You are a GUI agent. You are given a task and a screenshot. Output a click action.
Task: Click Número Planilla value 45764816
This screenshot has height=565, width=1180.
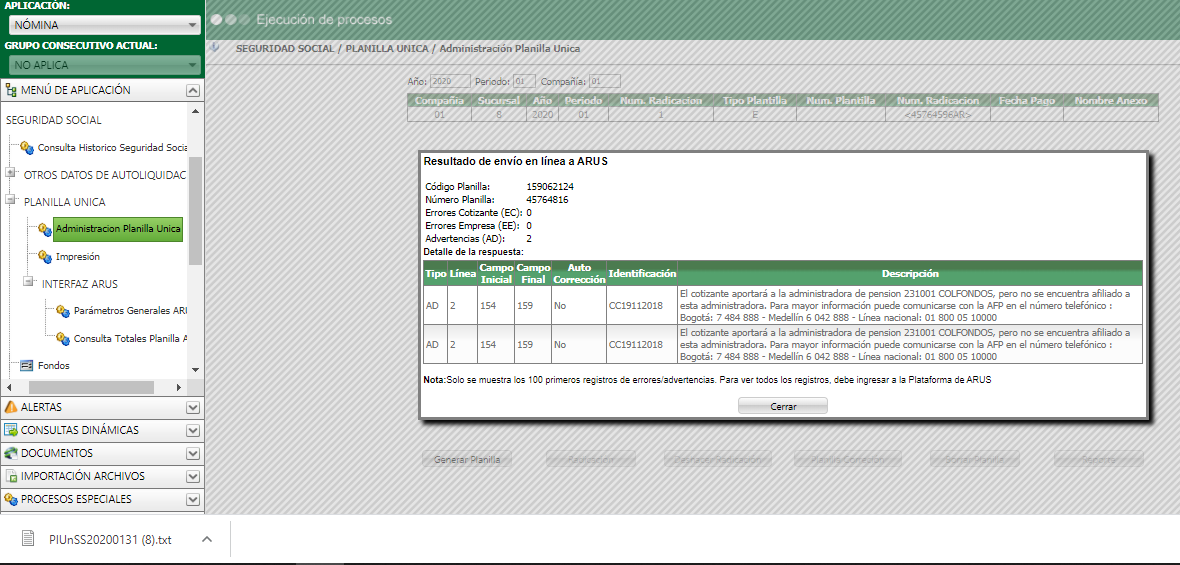[547, 200]
